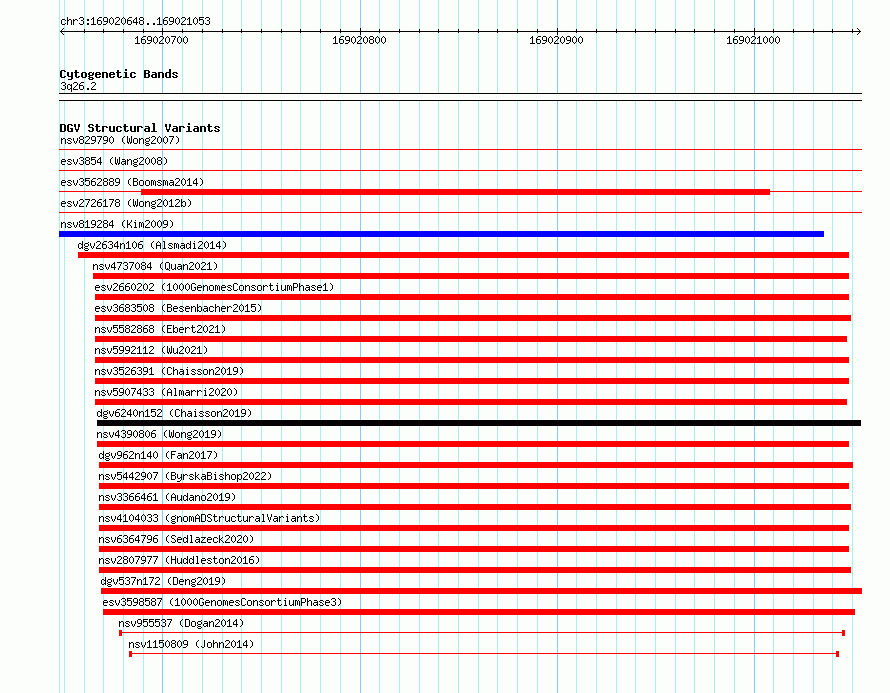890x693 pixels.
Task: Click dgv537n172 (Deng2019) label
Action: [163, 581]
